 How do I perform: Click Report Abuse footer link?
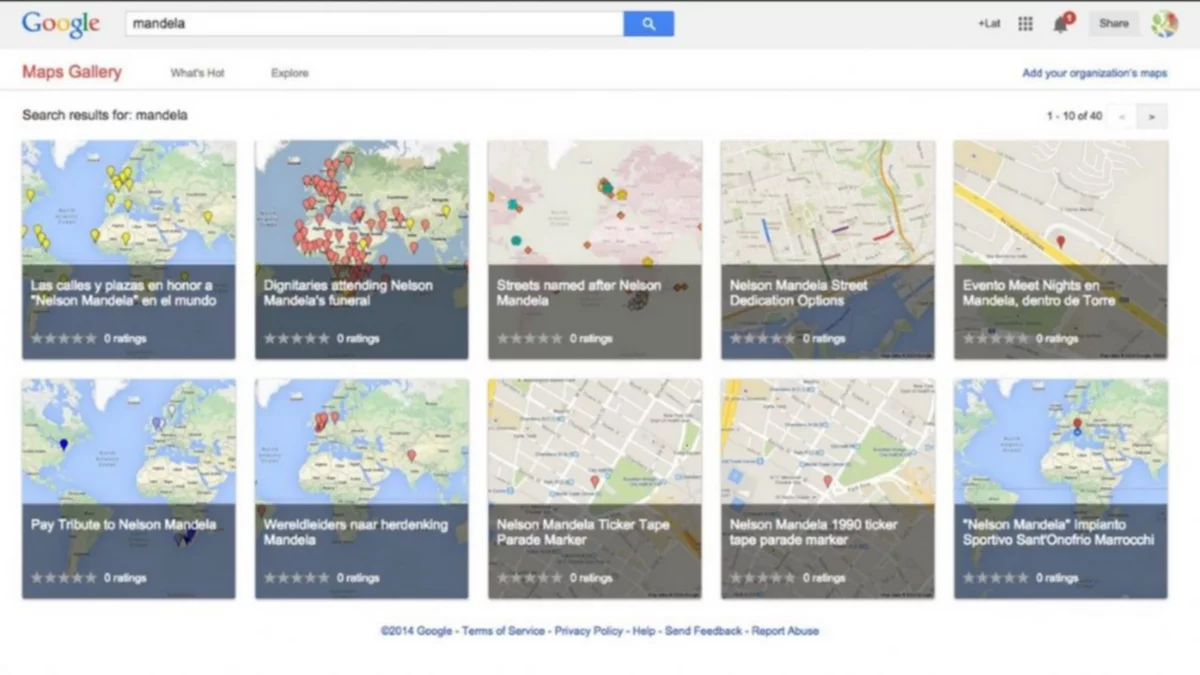785,631
